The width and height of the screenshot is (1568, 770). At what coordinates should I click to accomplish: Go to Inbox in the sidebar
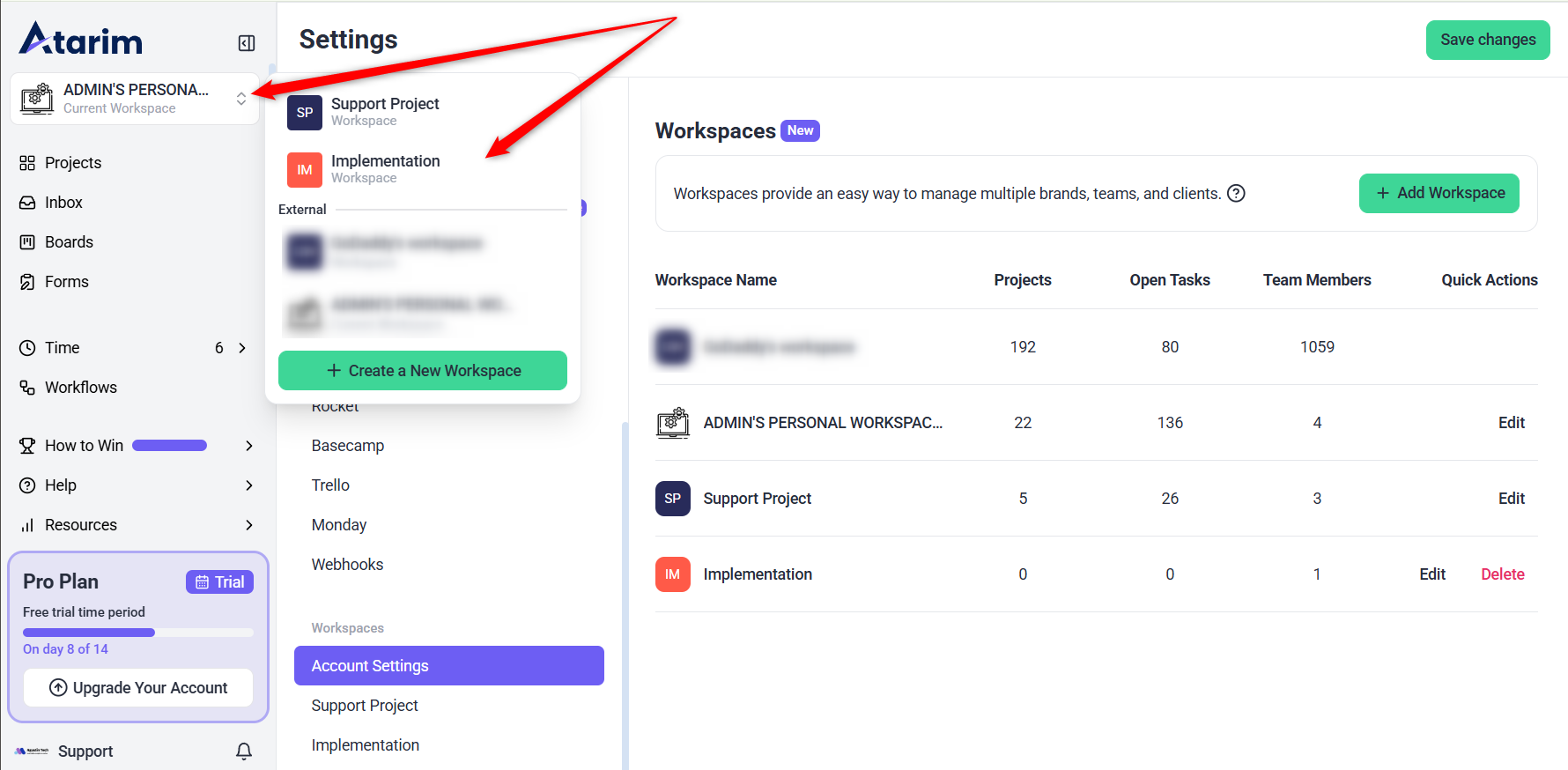[x=63, y=203]
